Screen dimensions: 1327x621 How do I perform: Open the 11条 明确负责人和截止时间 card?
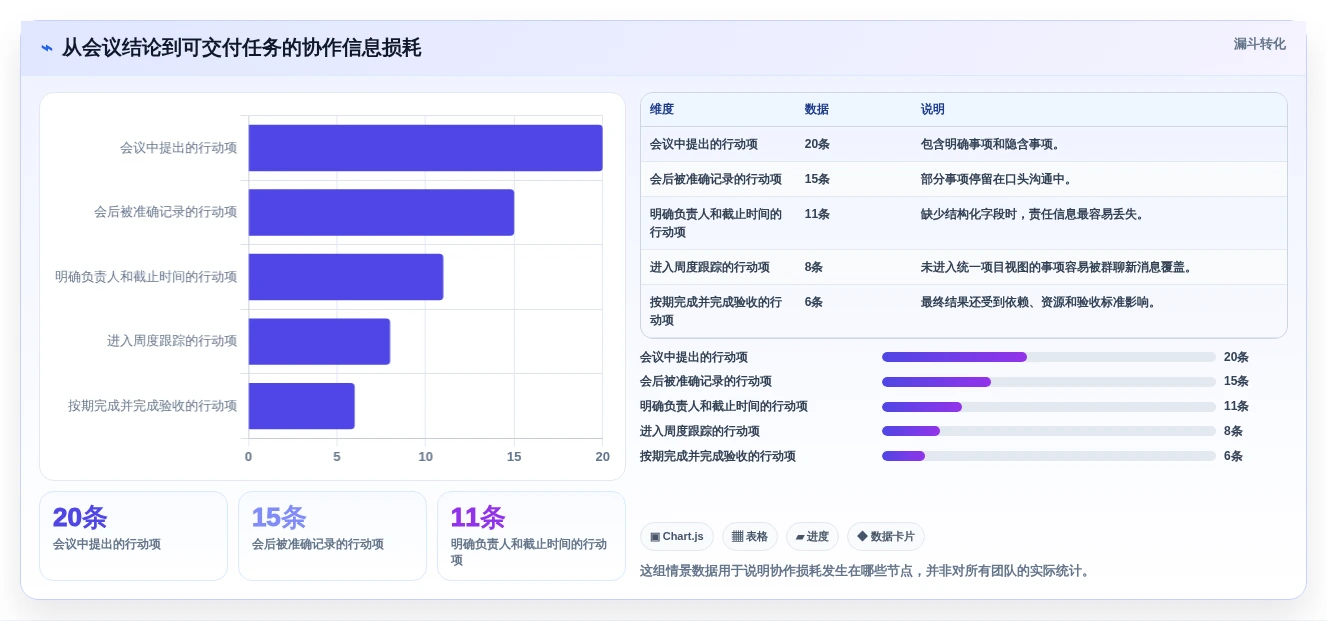[x=531, y=535]
